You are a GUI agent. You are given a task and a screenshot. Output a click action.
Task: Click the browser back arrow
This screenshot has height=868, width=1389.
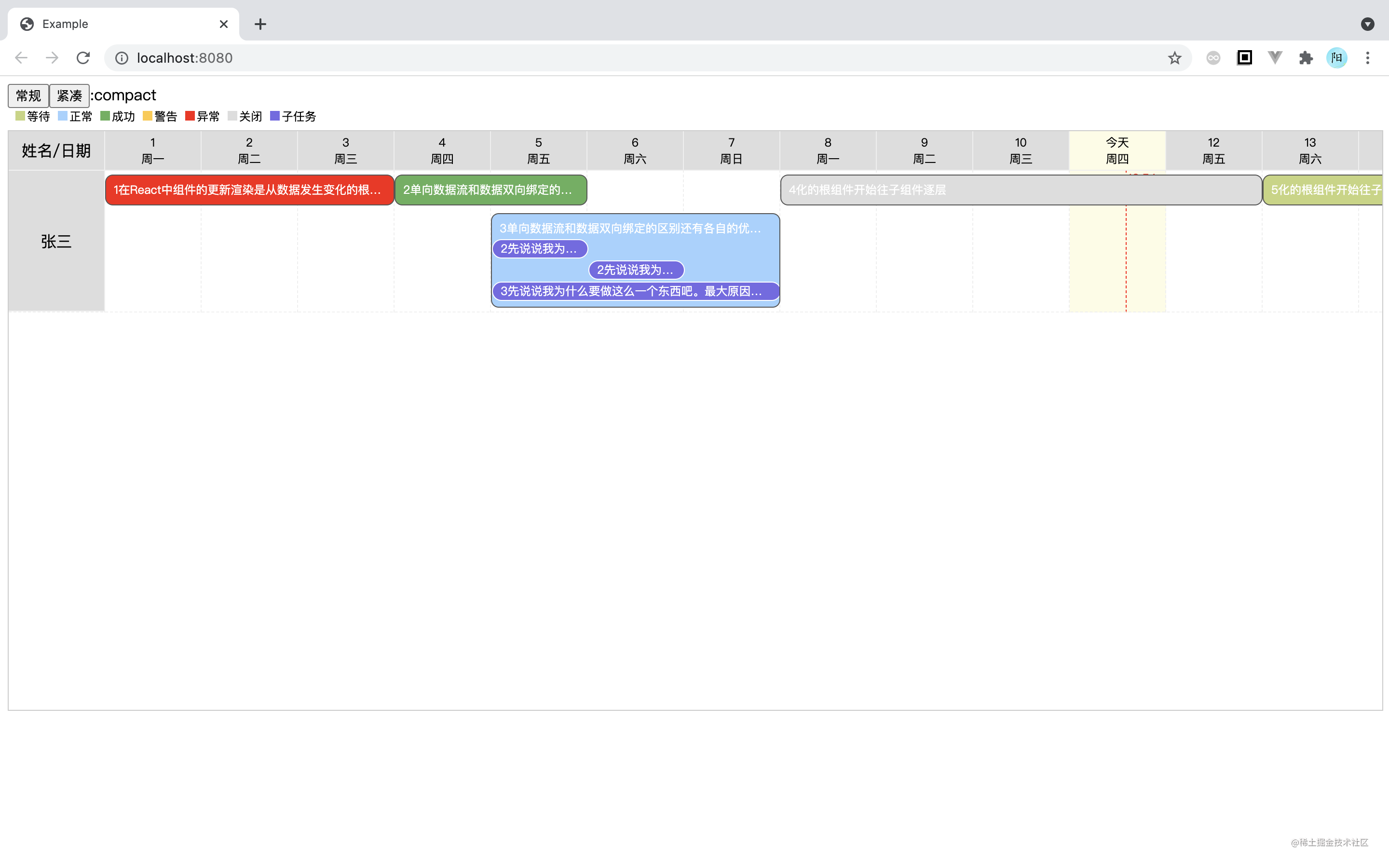[21, 58]
